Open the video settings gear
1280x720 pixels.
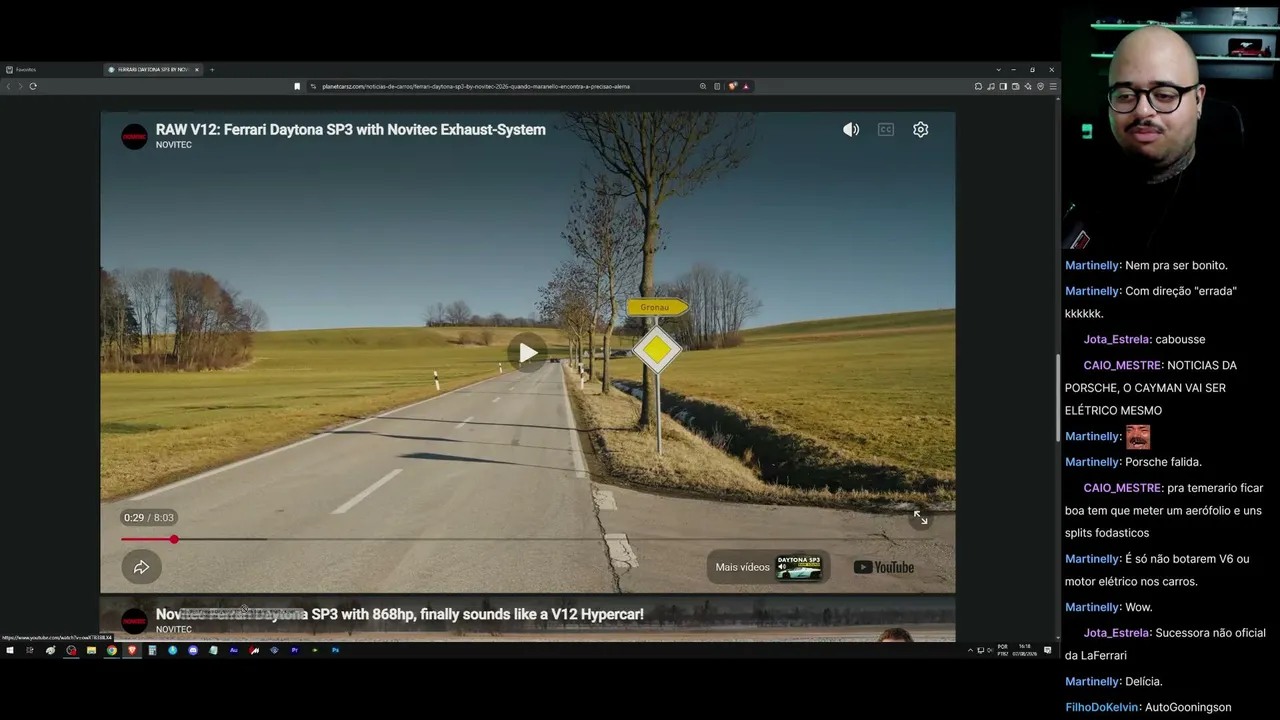[x=921, y=130]
